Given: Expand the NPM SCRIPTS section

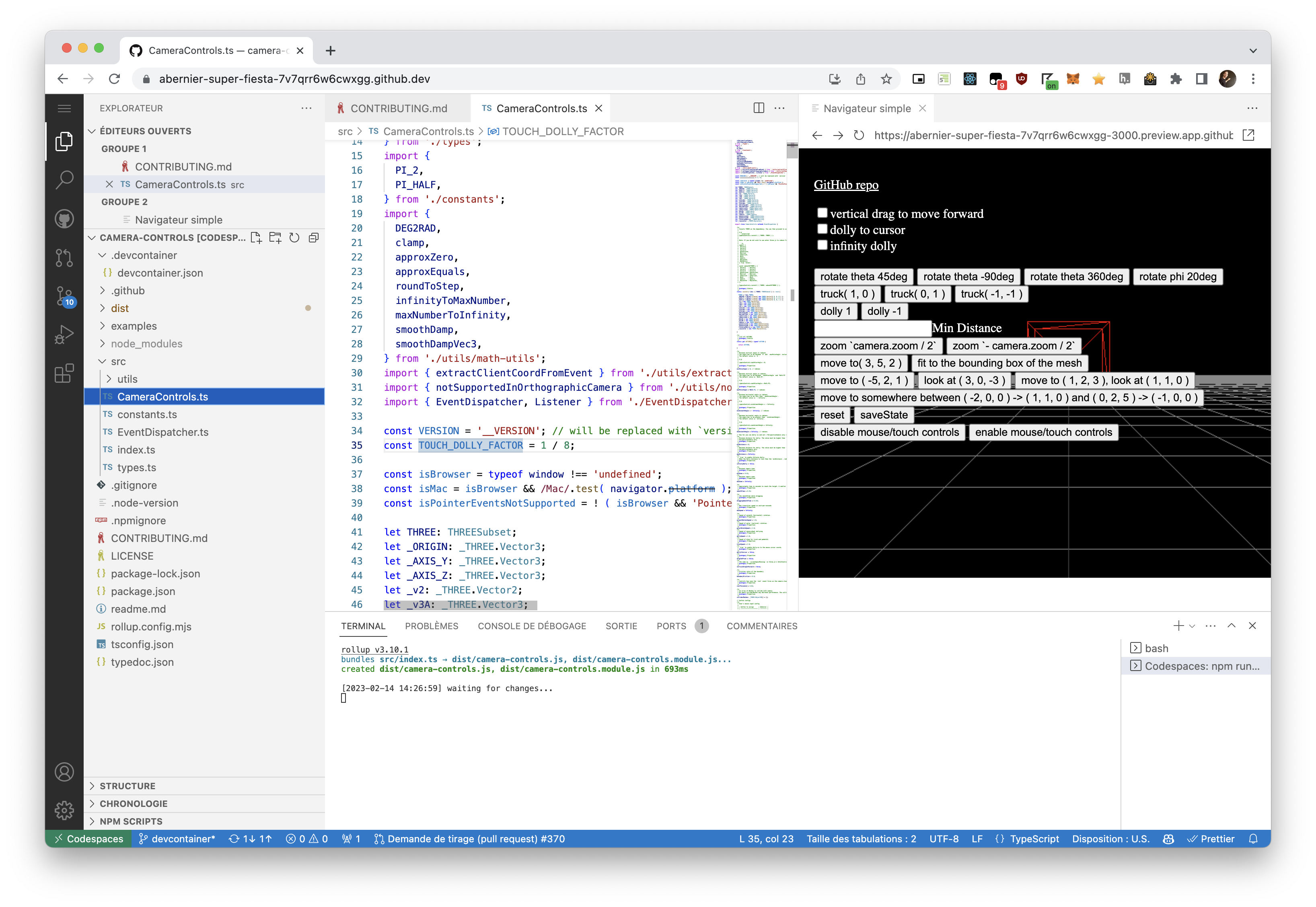Looking at the screenshot, I should 205,821.
